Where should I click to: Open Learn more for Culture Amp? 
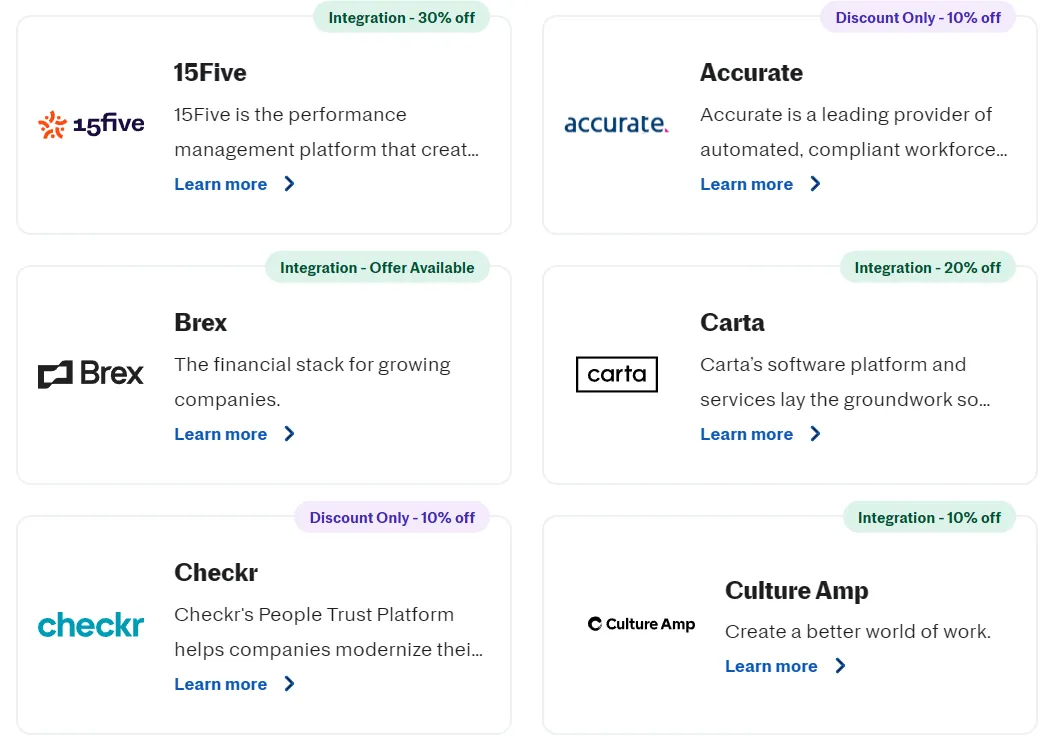pyautogui.click(x=772, y=666)
